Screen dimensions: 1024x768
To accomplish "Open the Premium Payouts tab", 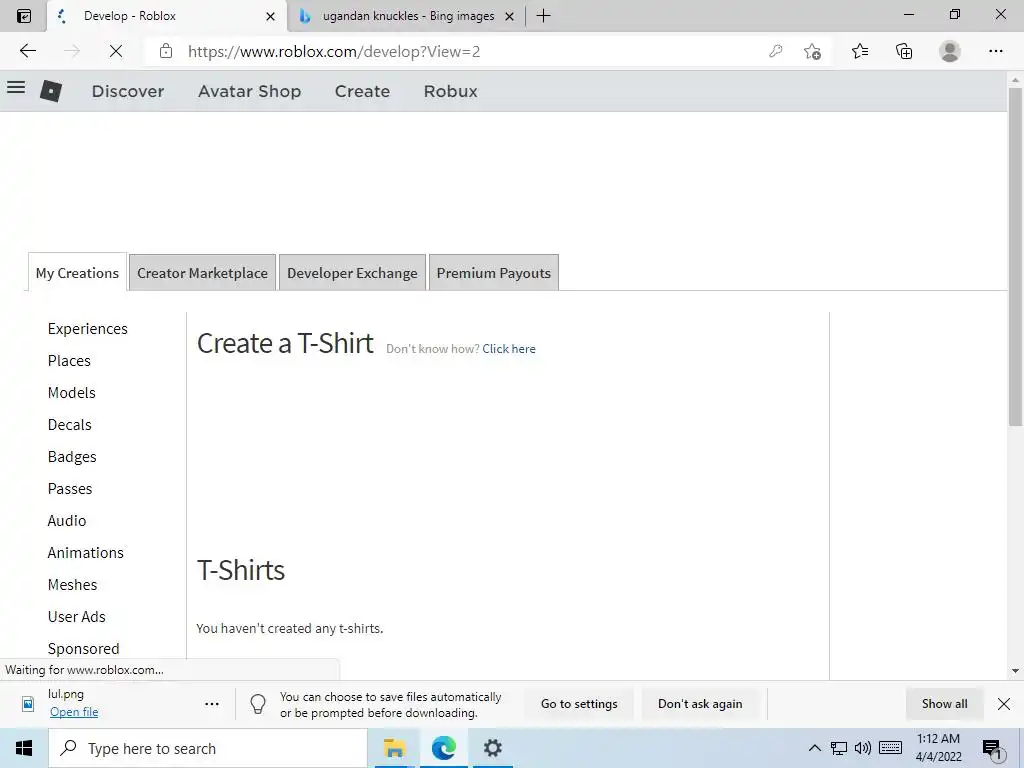I will pyautogui.click(x=494, y=273).
